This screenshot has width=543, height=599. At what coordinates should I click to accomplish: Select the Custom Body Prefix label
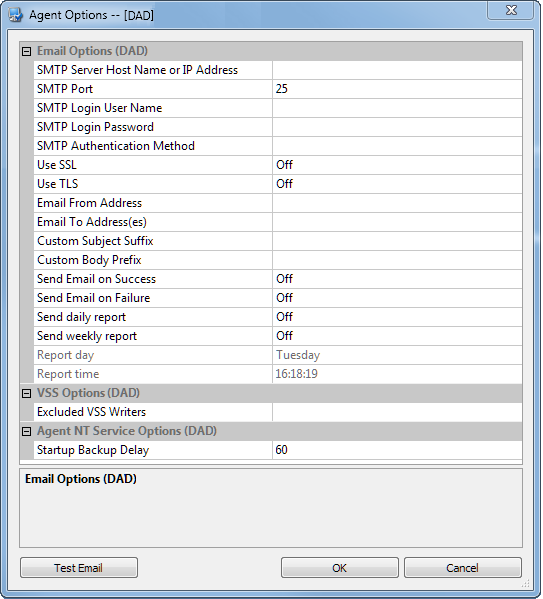(89, 260)
